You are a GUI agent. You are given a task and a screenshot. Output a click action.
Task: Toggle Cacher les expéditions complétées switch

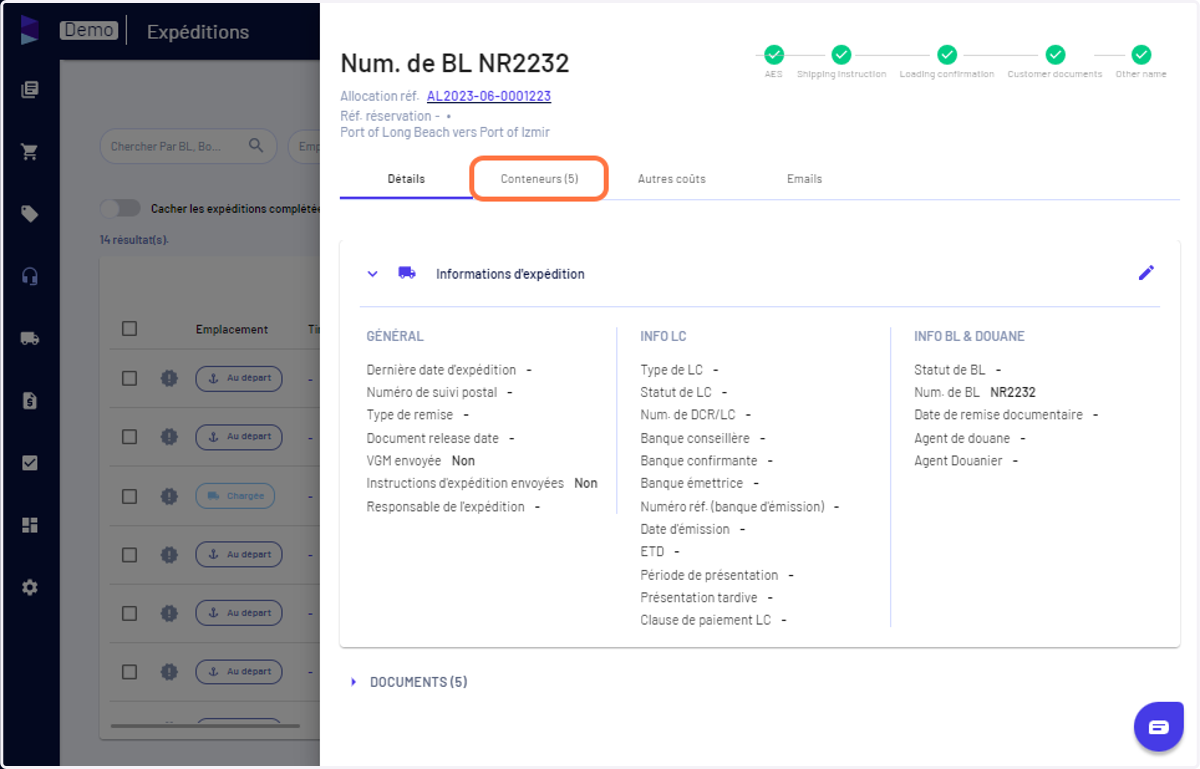pos(120,208)
